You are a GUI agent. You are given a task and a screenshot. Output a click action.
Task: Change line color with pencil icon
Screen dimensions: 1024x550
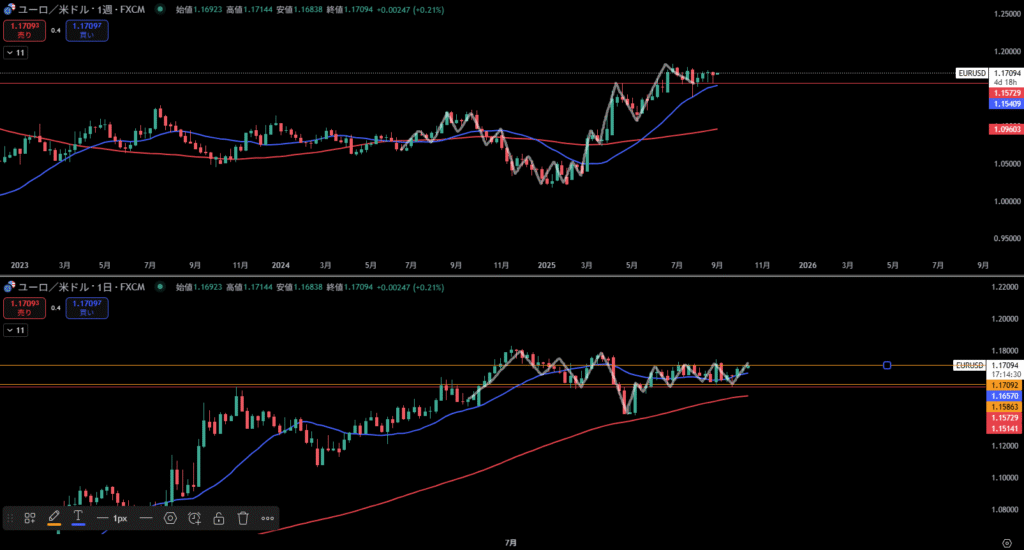click(x=54, y=517)
